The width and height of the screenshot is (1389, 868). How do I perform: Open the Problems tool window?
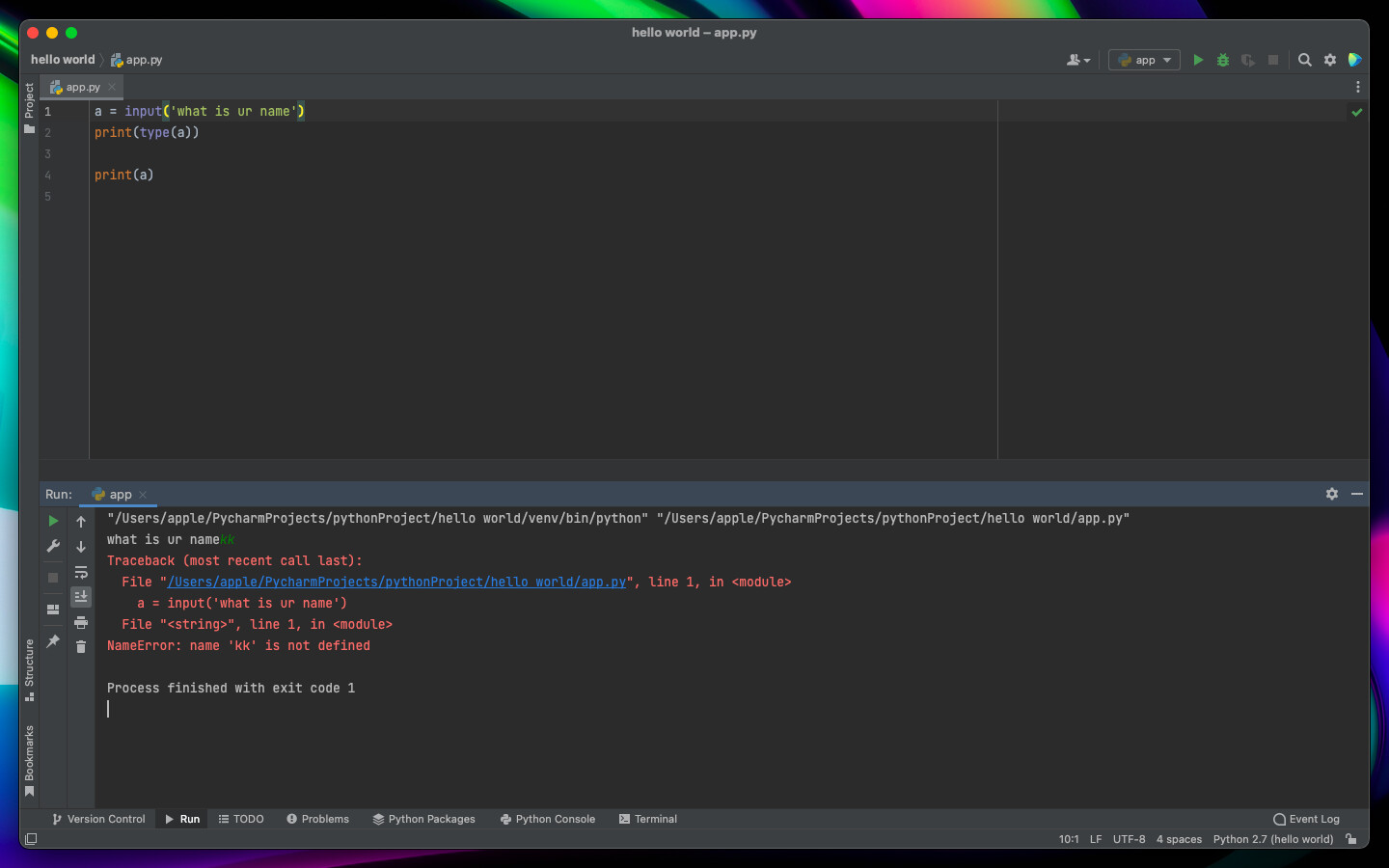317,819
